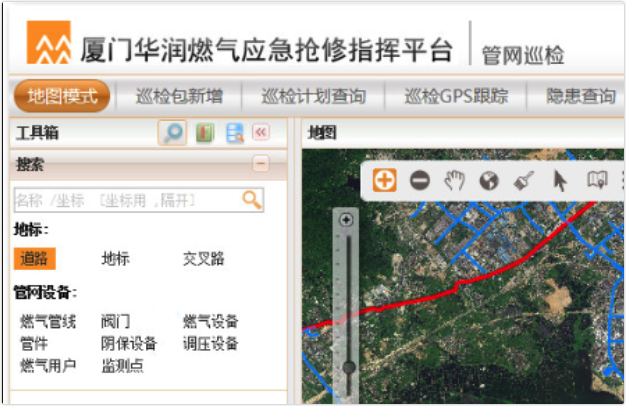Select the zoom in (plus) map tool

[x=384, y=180]
